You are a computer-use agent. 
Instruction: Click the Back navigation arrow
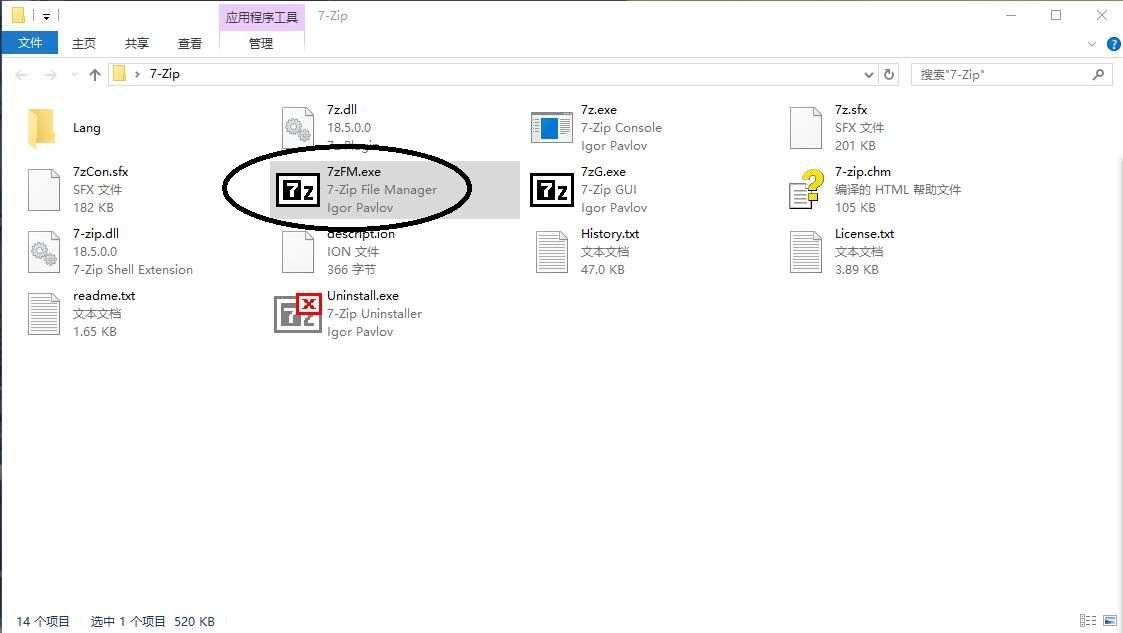(x=21, y=74)
